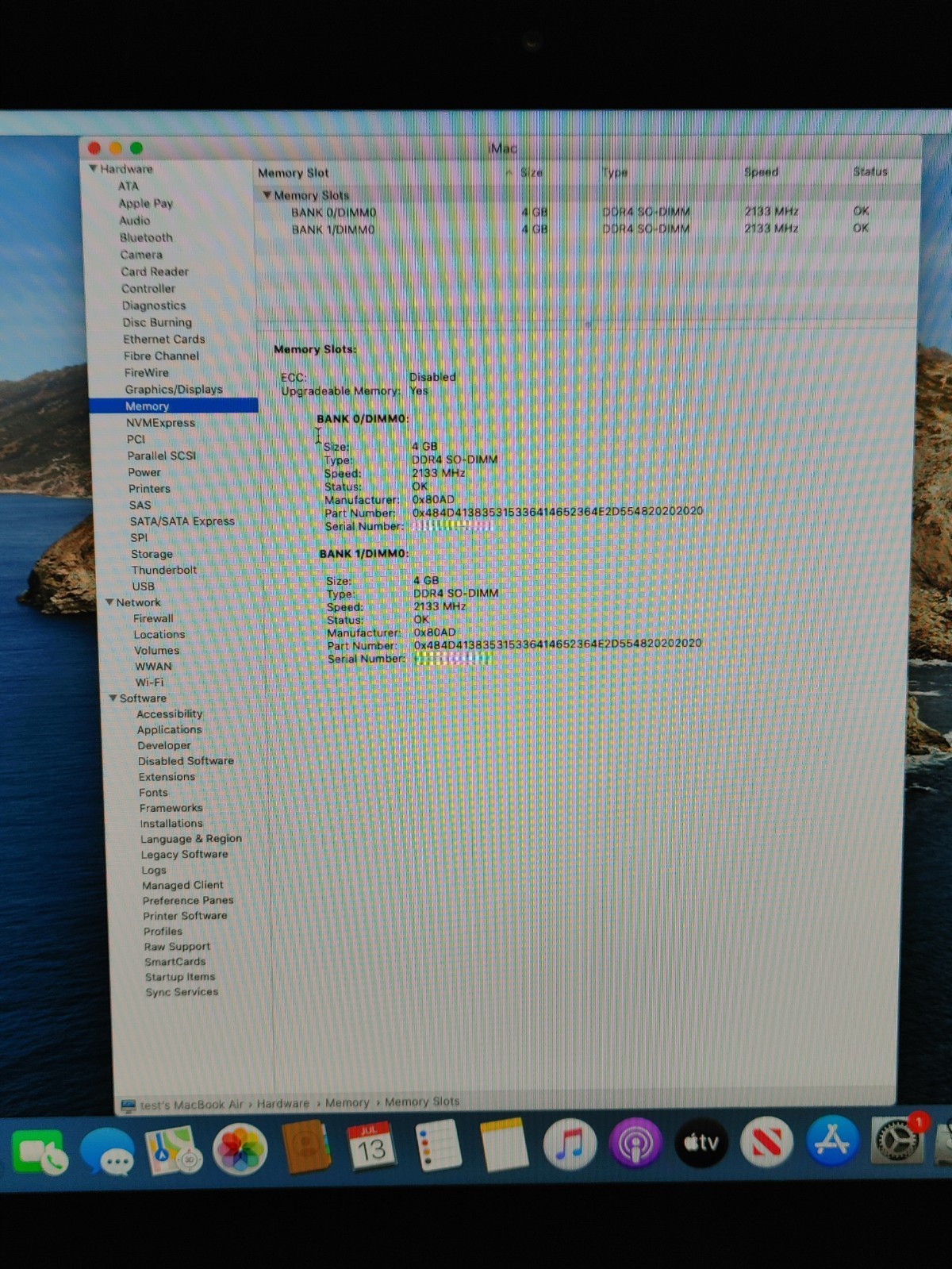
Task: Select Thunderbolt in the sidebar
Action: pos(164,570)
